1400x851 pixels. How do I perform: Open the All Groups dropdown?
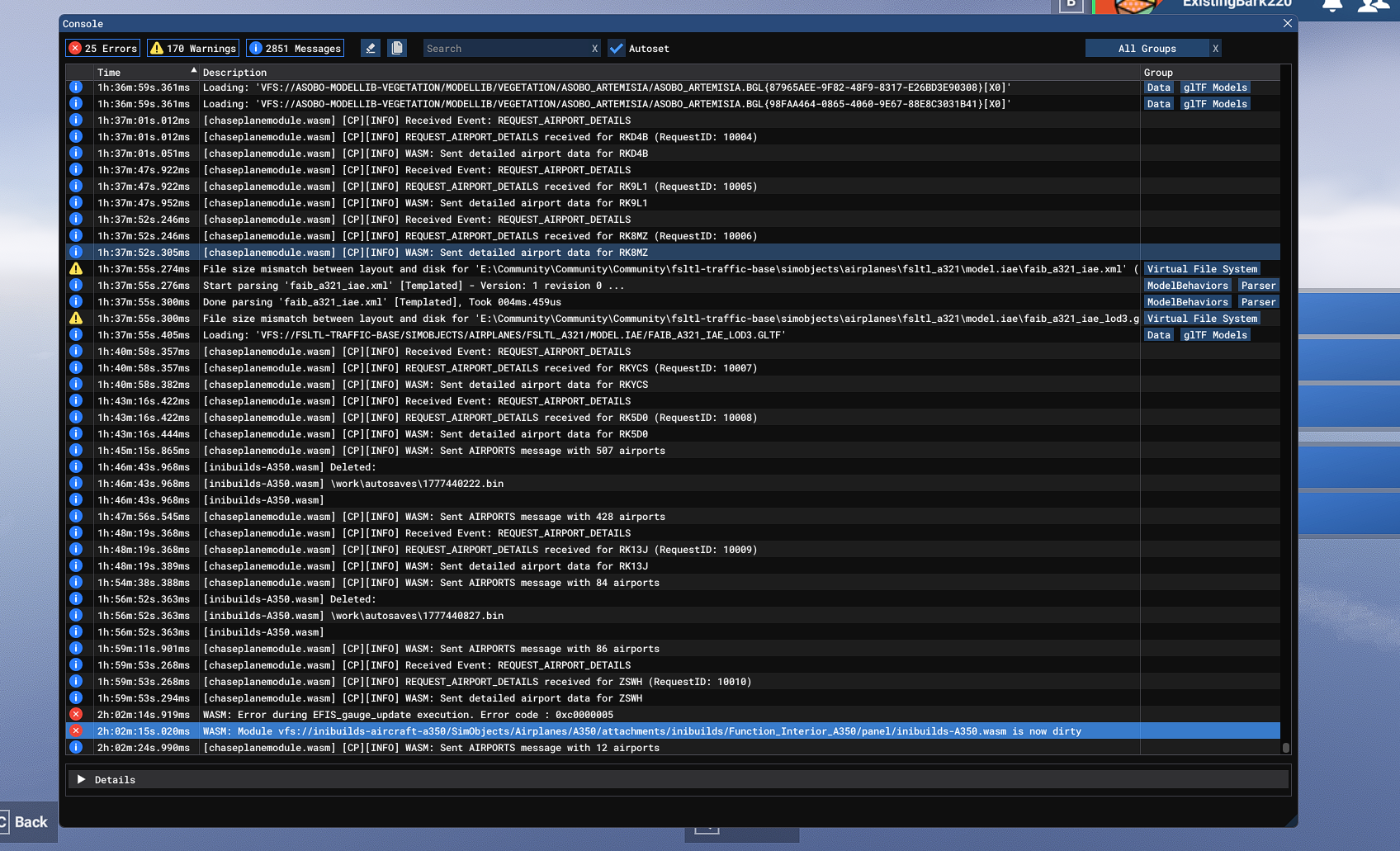[1147, 49]
